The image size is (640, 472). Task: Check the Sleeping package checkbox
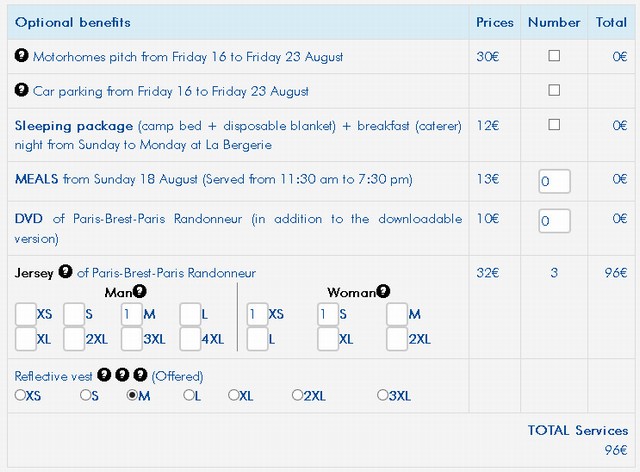coord(554,125)
